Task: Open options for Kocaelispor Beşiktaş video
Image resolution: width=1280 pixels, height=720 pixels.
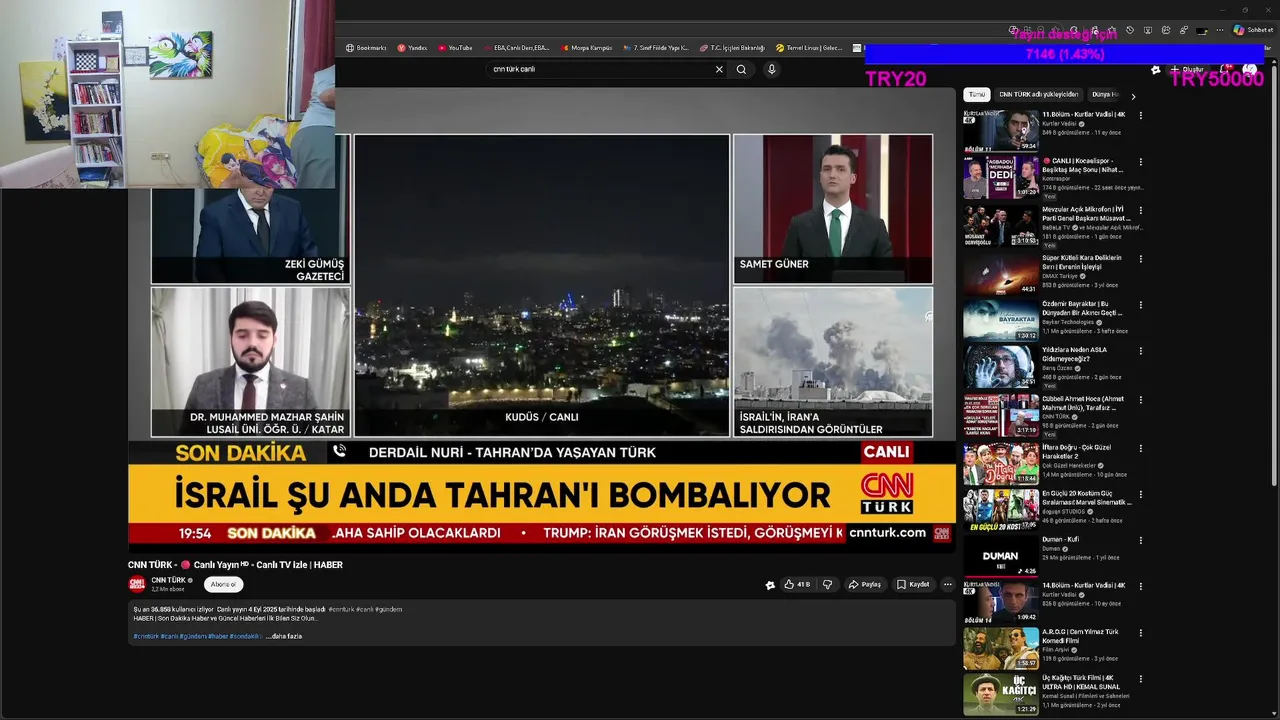Action: [x=1141, y=162]
